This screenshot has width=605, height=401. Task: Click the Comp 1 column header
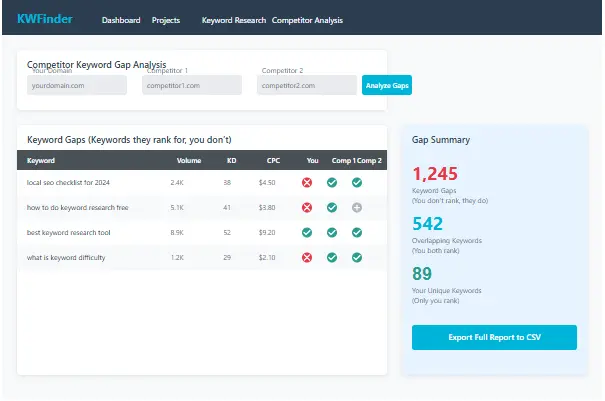pyautogui.click(x=343, y=161)
